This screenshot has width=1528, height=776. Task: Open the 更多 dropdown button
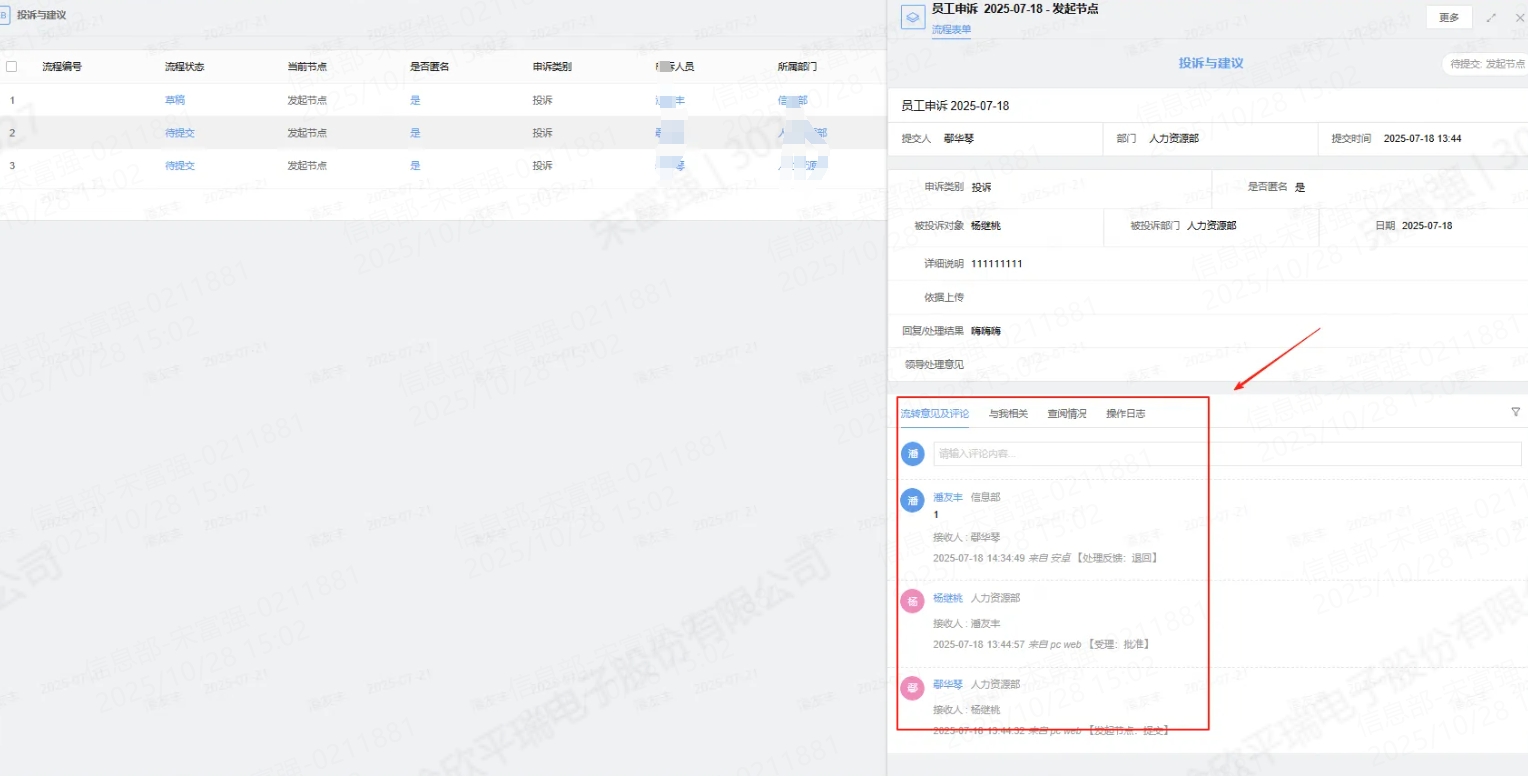(x=1449, y=18)
